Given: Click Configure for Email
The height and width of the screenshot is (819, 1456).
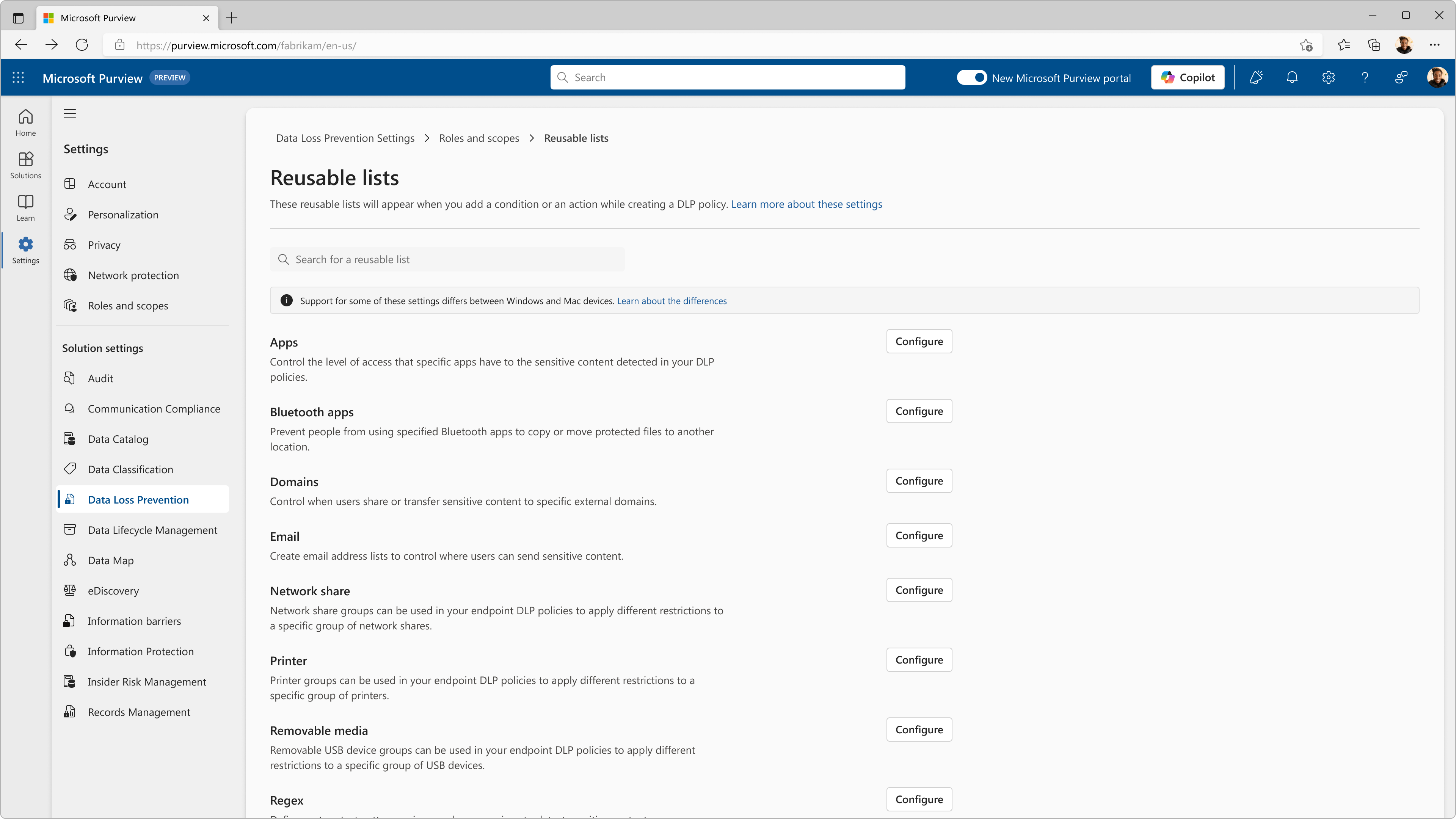Looking at the screenshot, I should 919,535.
